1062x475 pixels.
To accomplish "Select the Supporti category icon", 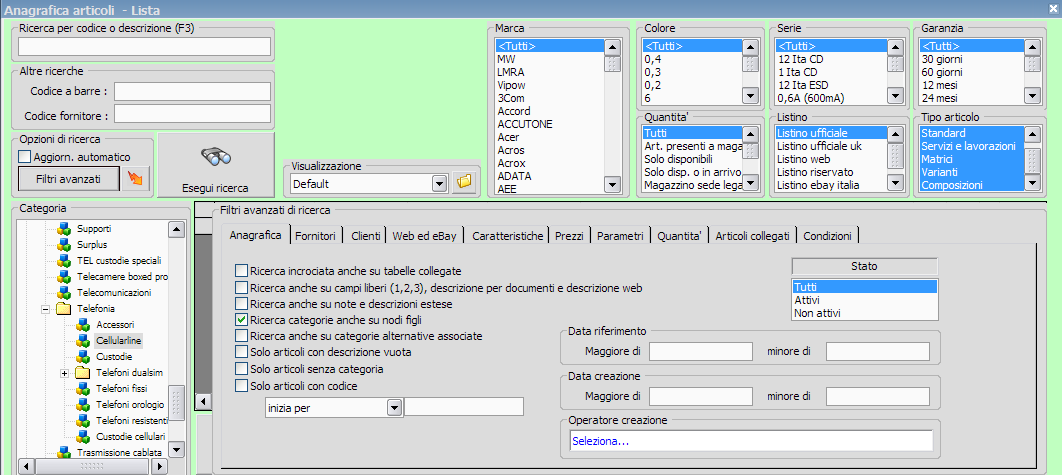I will coord(64,229).
